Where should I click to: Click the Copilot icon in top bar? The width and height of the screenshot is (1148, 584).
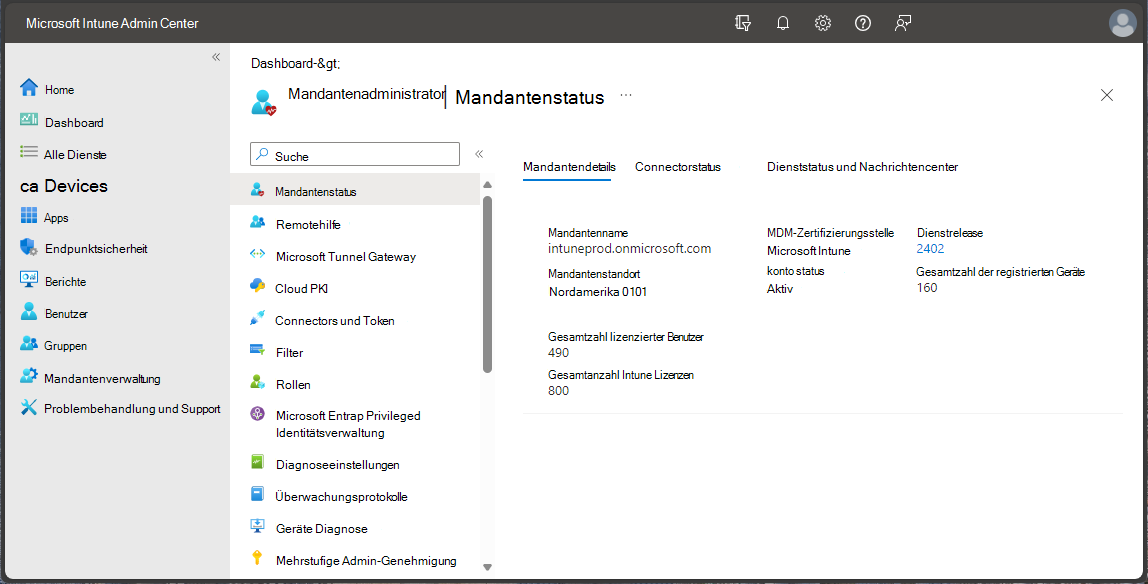click(x=743, y=23)
